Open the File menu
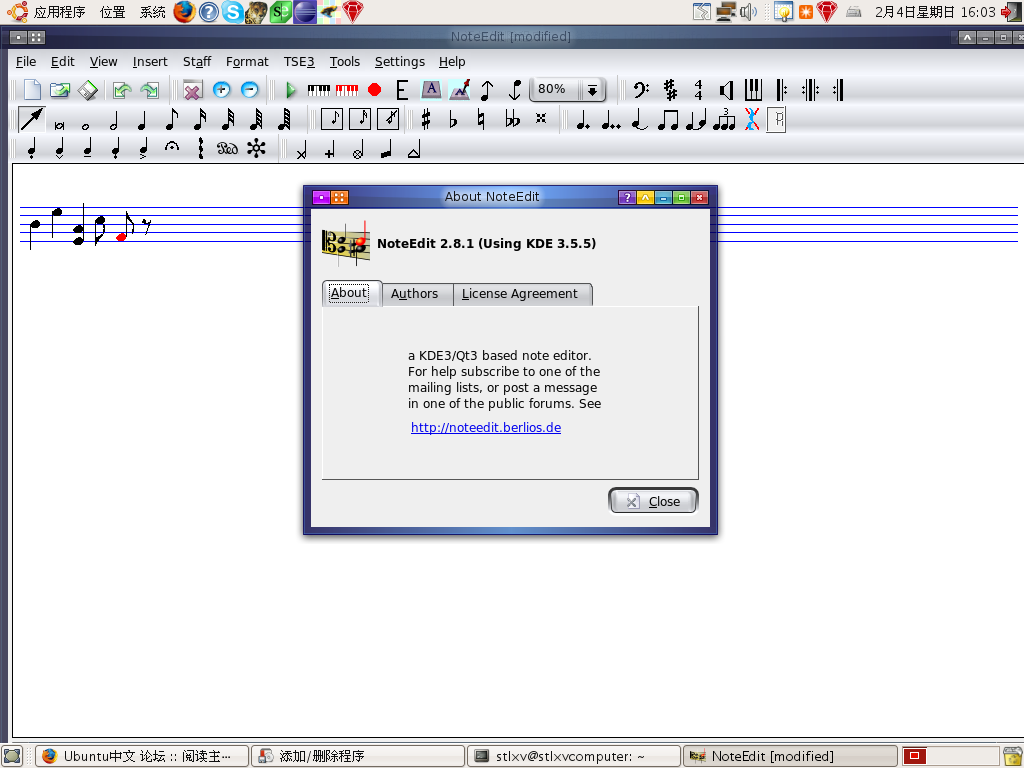The height and width of the screenshot is (768, 1024). pos(26,61)
